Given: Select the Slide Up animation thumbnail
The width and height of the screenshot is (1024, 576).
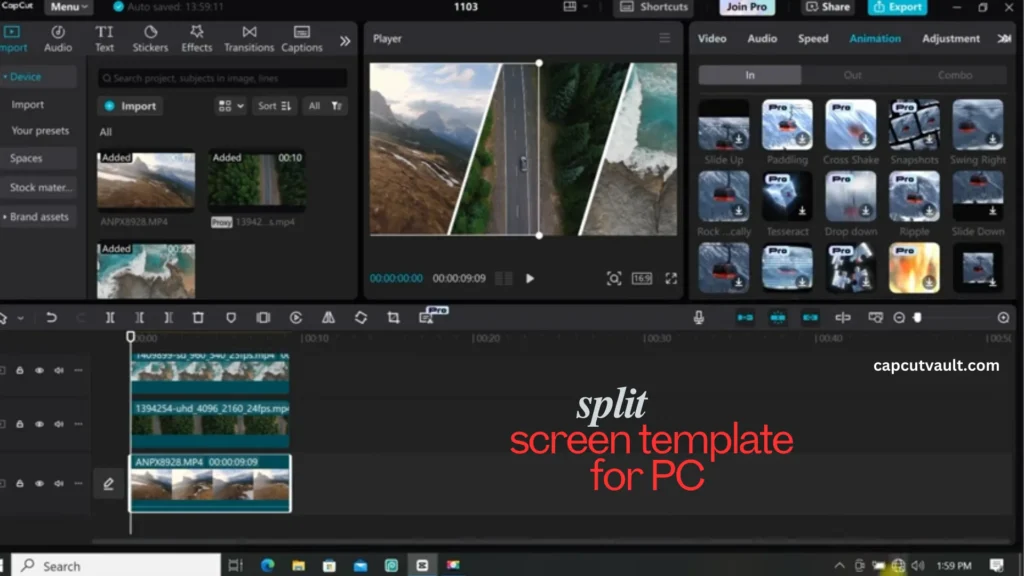Looking at the screenshot, I should click(724, 125).
